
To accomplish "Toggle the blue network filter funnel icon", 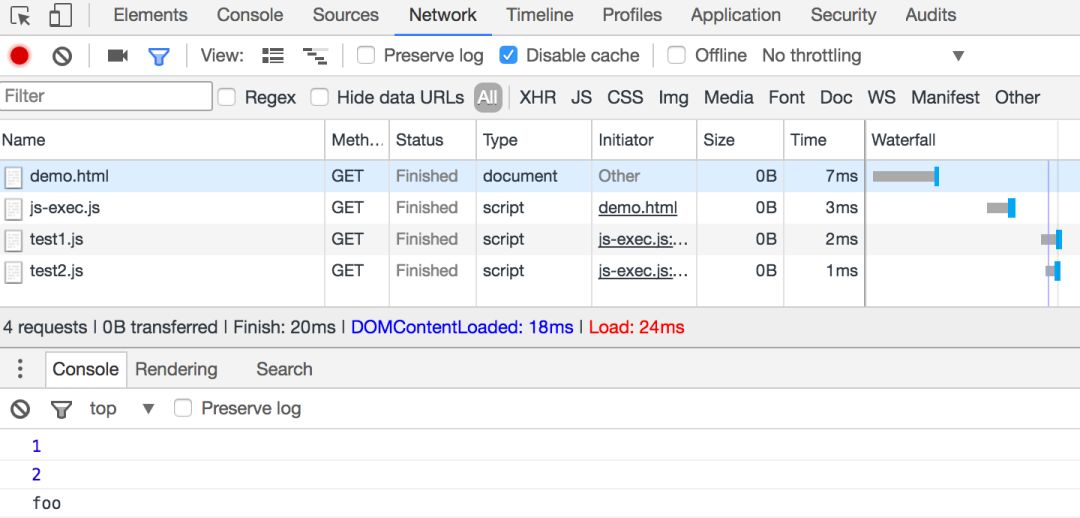I will point(159,56).
